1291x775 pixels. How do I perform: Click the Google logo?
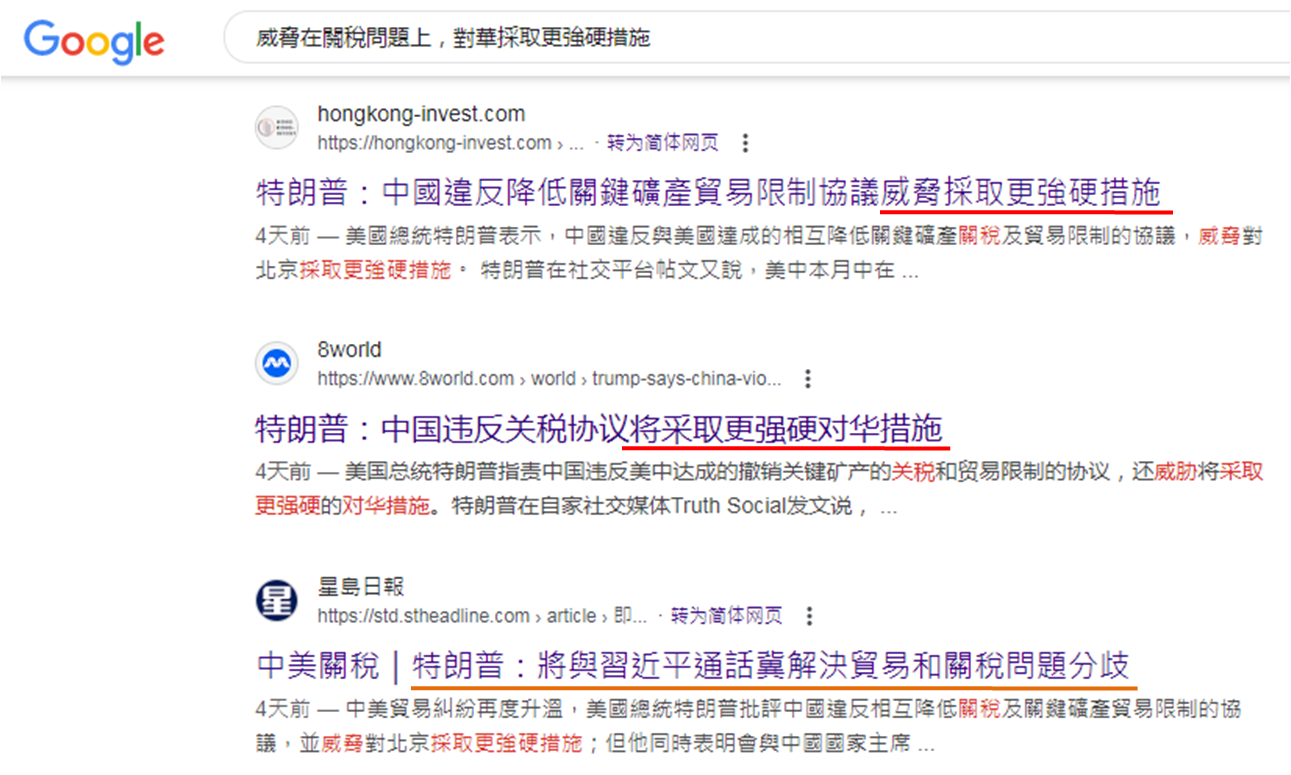pos(94,41)
